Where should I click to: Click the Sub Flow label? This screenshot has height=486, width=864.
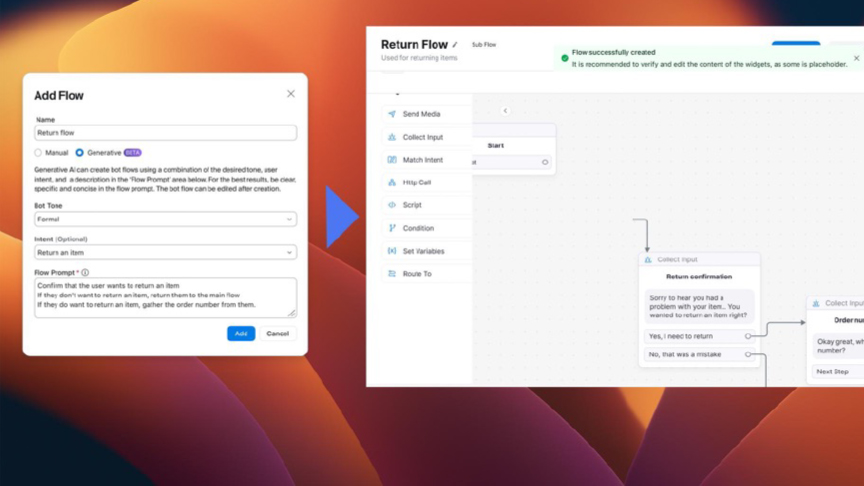(x=484, y=45)
